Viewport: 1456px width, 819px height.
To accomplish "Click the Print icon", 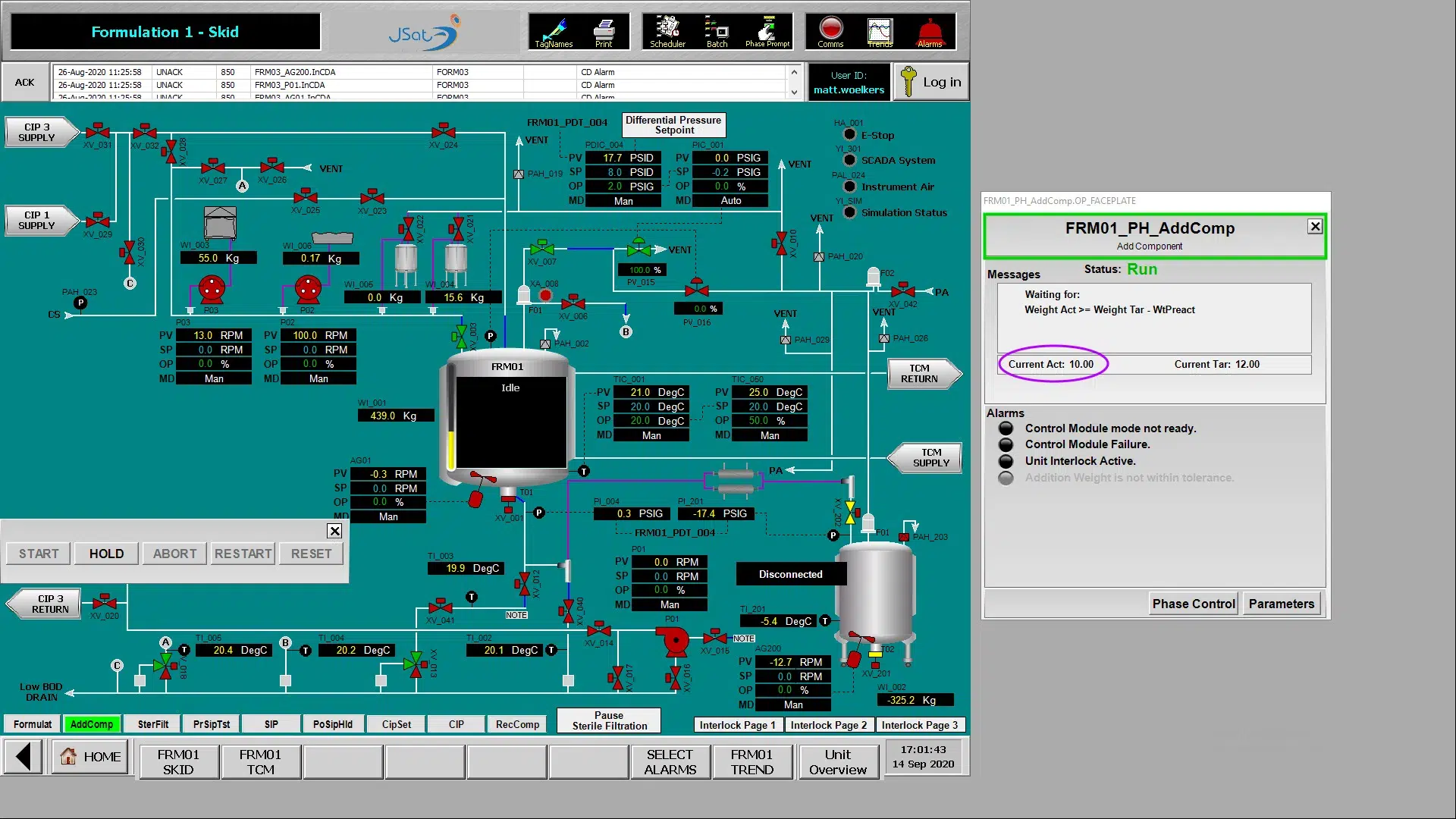I will pos(604,31).
